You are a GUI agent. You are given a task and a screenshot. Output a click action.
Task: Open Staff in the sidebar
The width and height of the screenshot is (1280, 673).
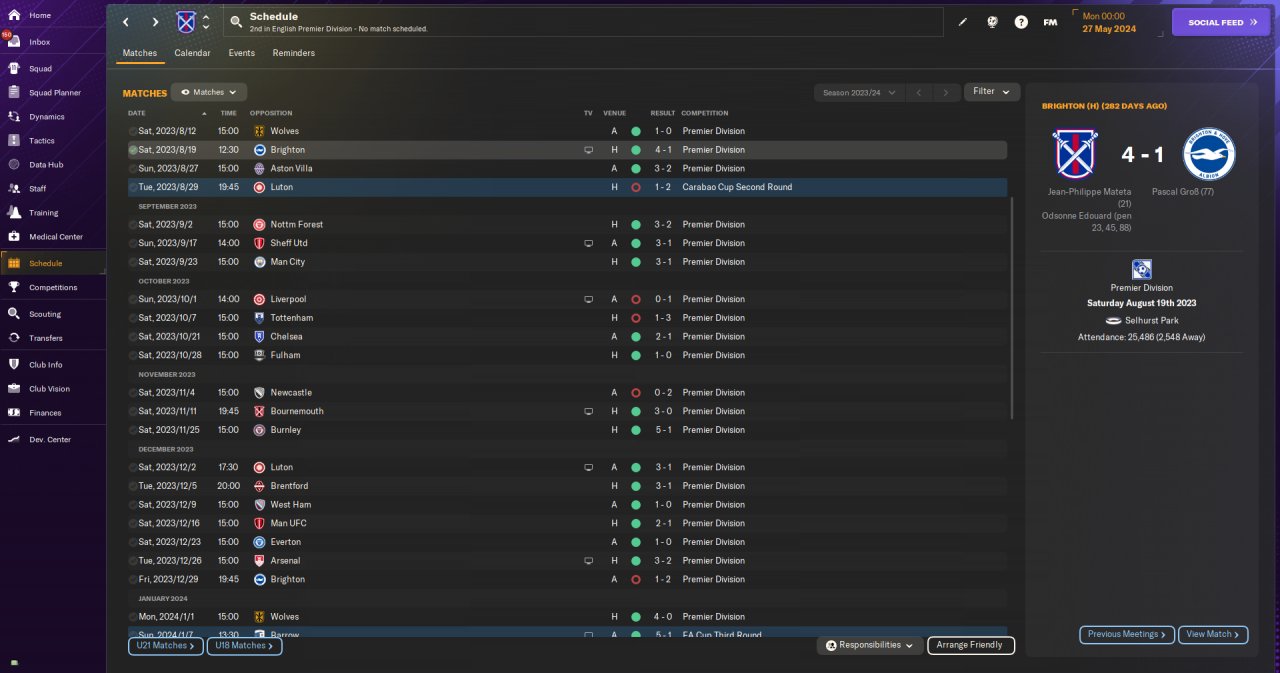pyautogui.click(x=38, y=189)
